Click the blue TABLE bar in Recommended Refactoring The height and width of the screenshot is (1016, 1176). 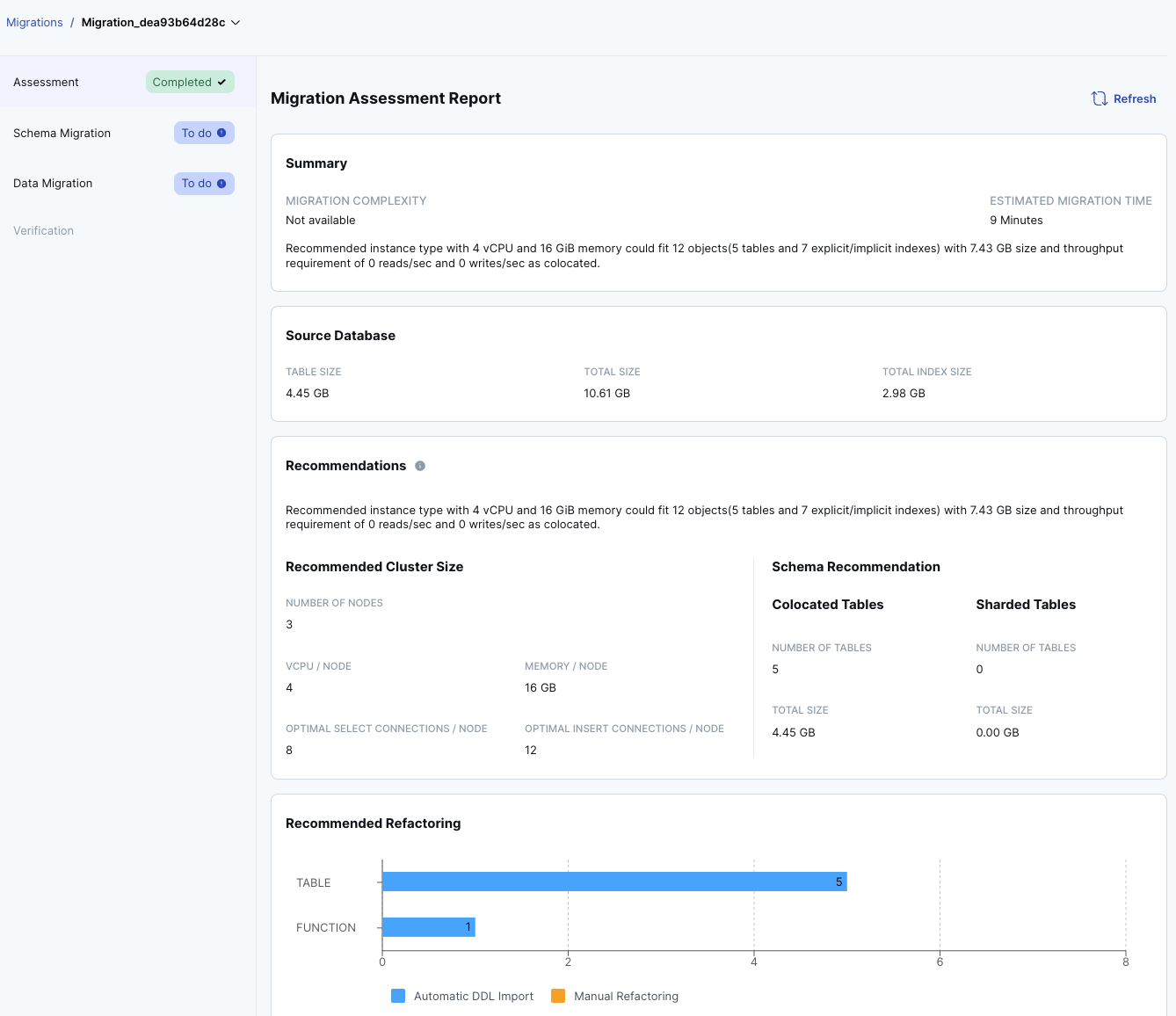[613, 882]
